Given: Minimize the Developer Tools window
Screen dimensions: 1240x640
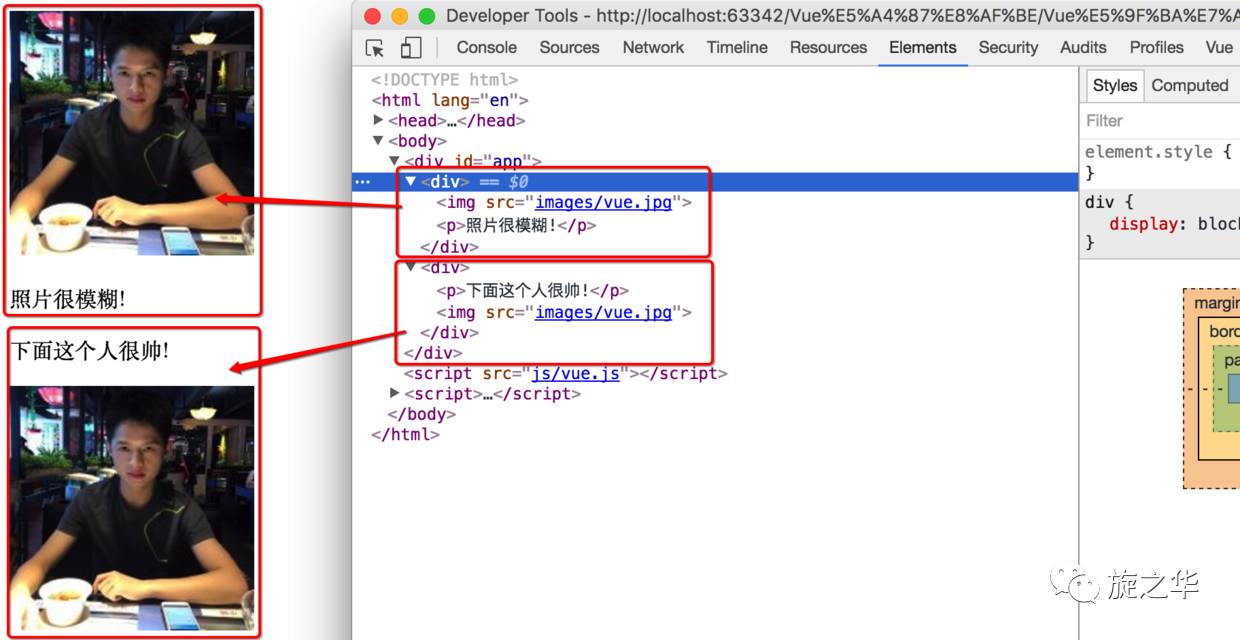Looking at the screenshot, I should point(400,16).
